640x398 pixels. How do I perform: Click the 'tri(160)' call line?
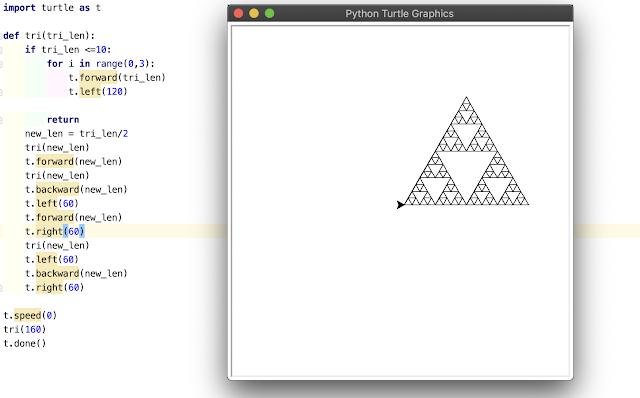pos(24,329)
